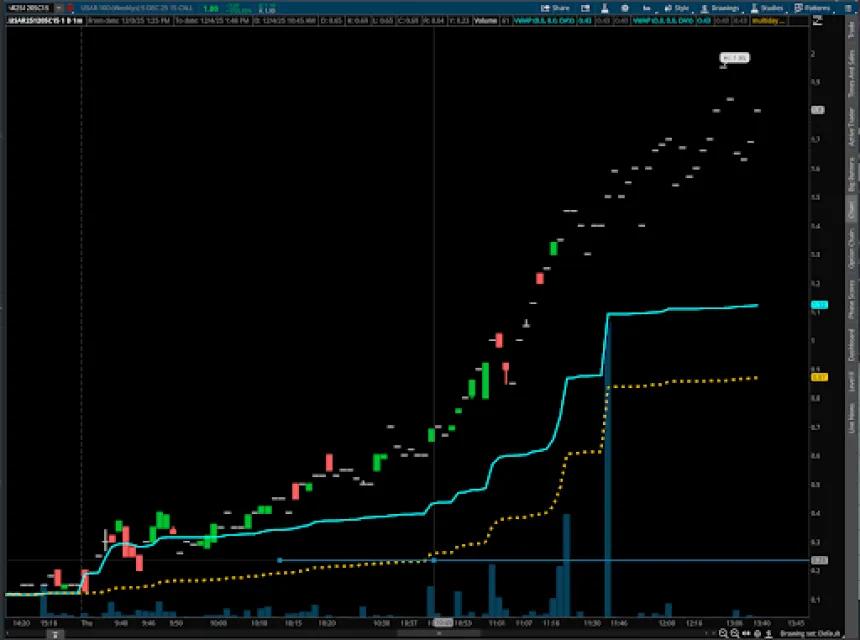The height and width of the screenshot is (640, 860).
Task: Click the drawing tools icon below chart
Action: tap(769, 633)
